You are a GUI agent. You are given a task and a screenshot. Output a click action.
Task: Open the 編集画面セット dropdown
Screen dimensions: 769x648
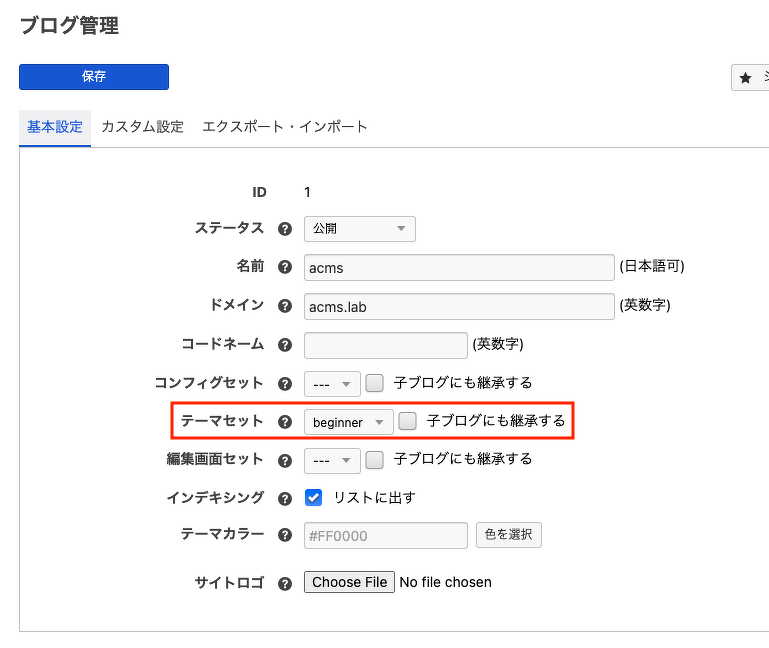(x=332, y=460)
